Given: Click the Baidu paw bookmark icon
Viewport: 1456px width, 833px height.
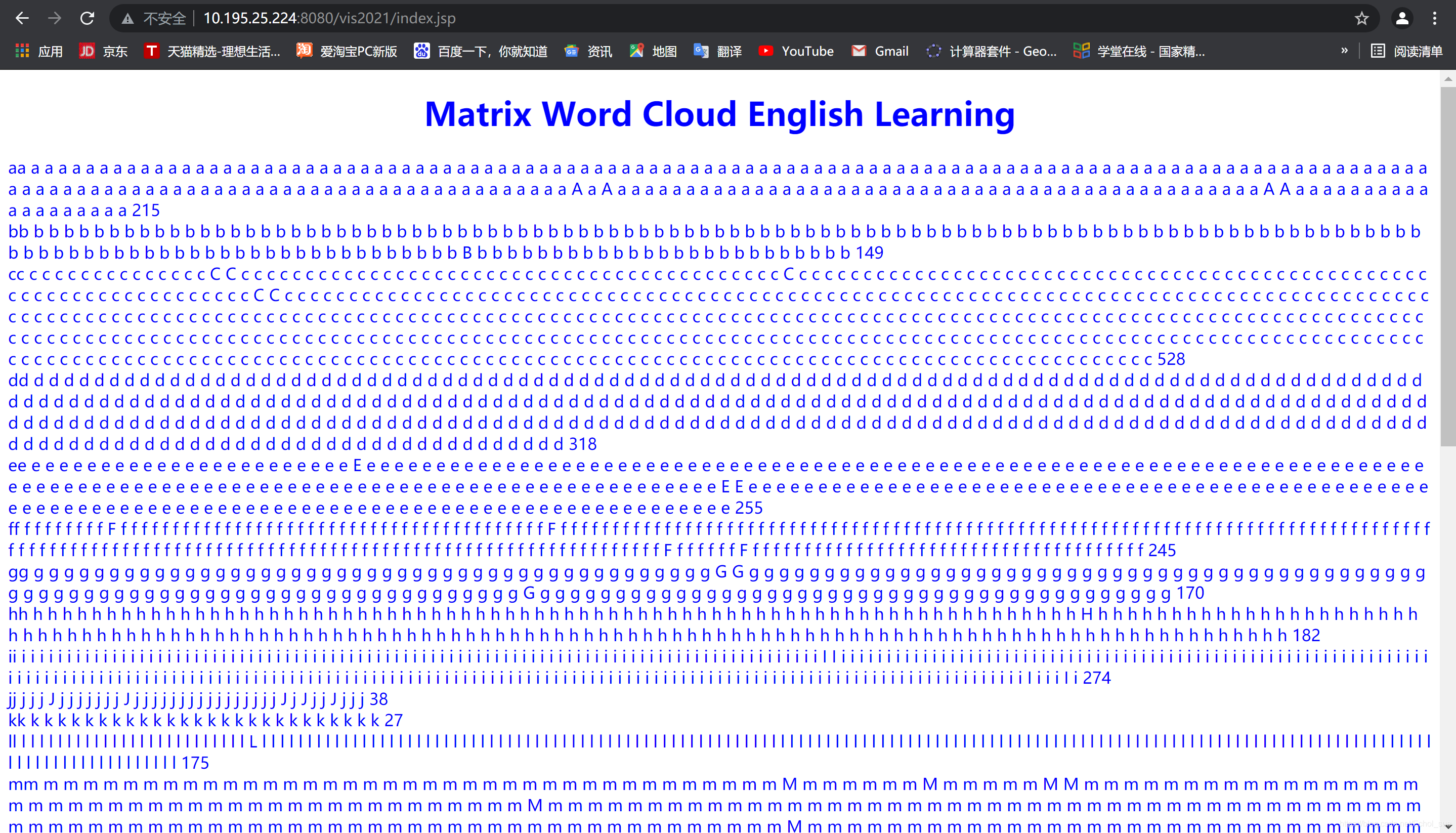Looking at the screenshot, I should pyautogui.click(x=421, y=51).
